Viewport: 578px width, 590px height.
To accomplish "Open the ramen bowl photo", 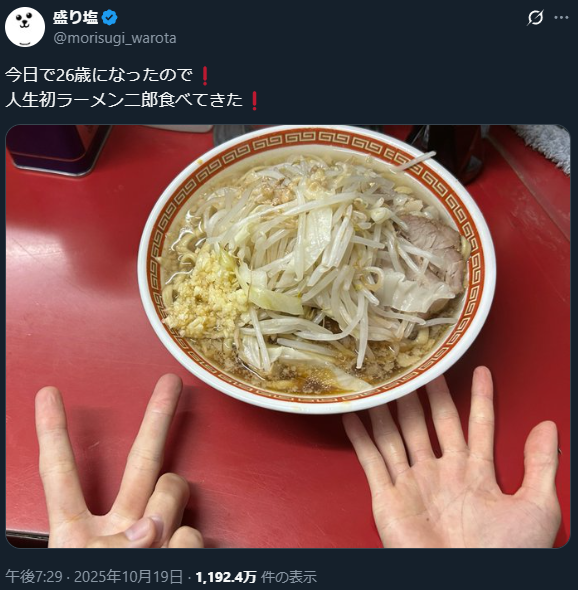I will [288, 336].
